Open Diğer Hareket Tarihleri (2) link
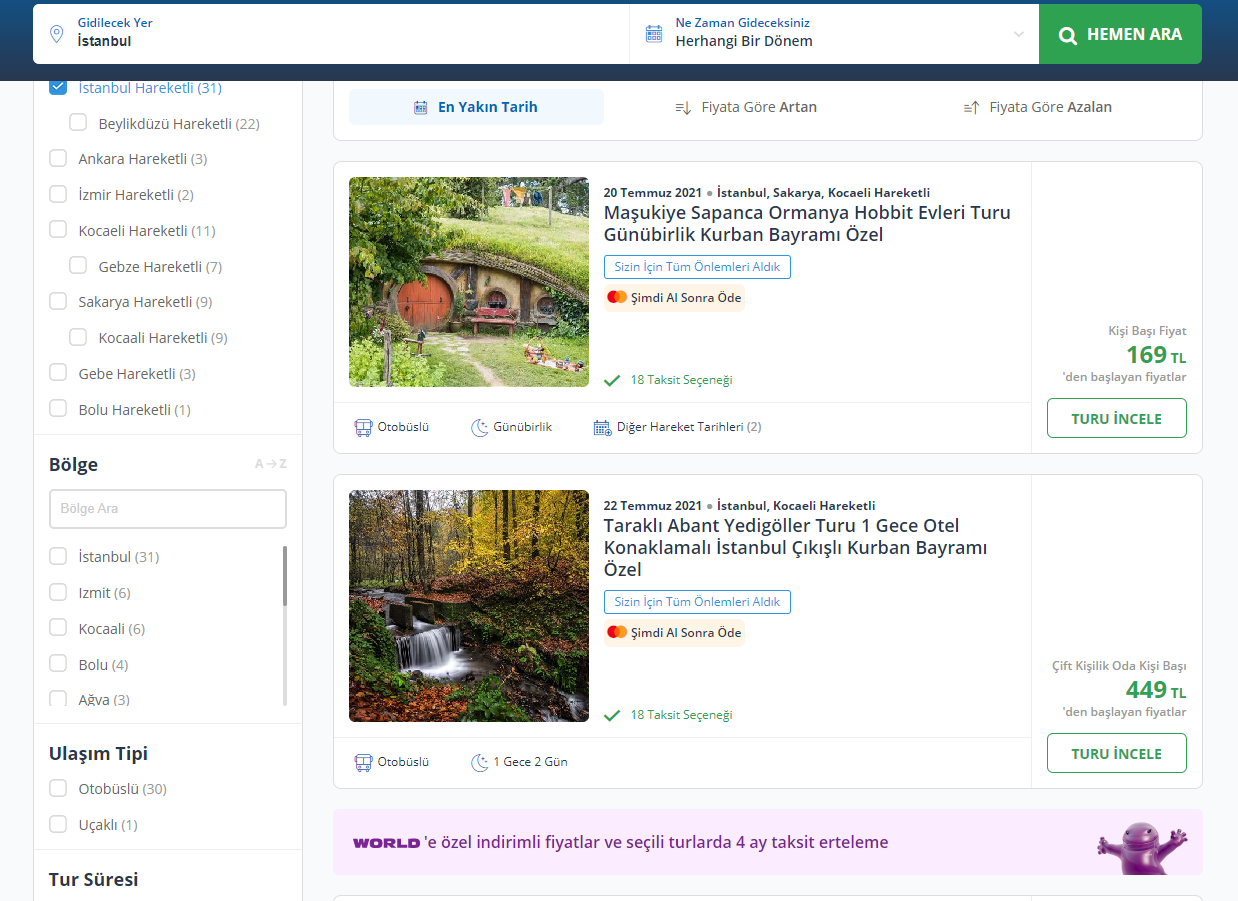Viewport: 1238px width, 901px height. coord(689,427)
